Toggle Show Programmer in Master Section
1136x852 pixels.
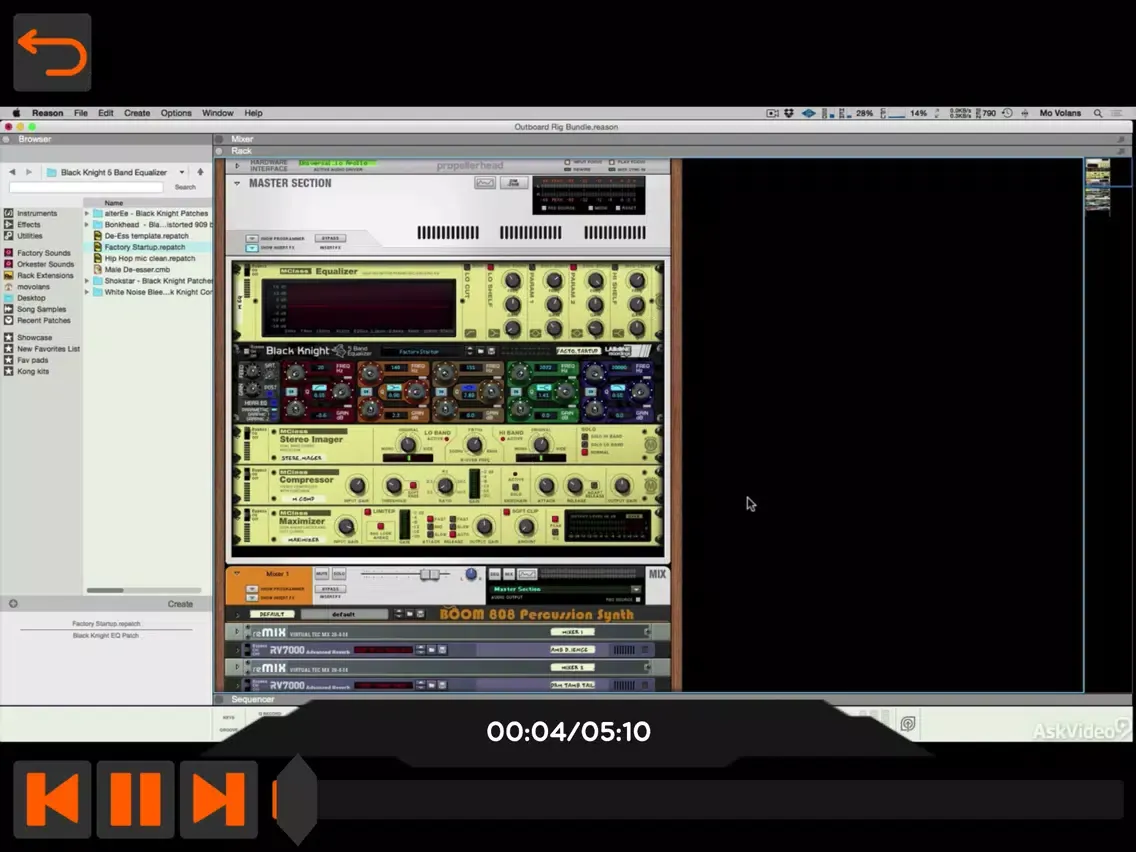[251, 238]
